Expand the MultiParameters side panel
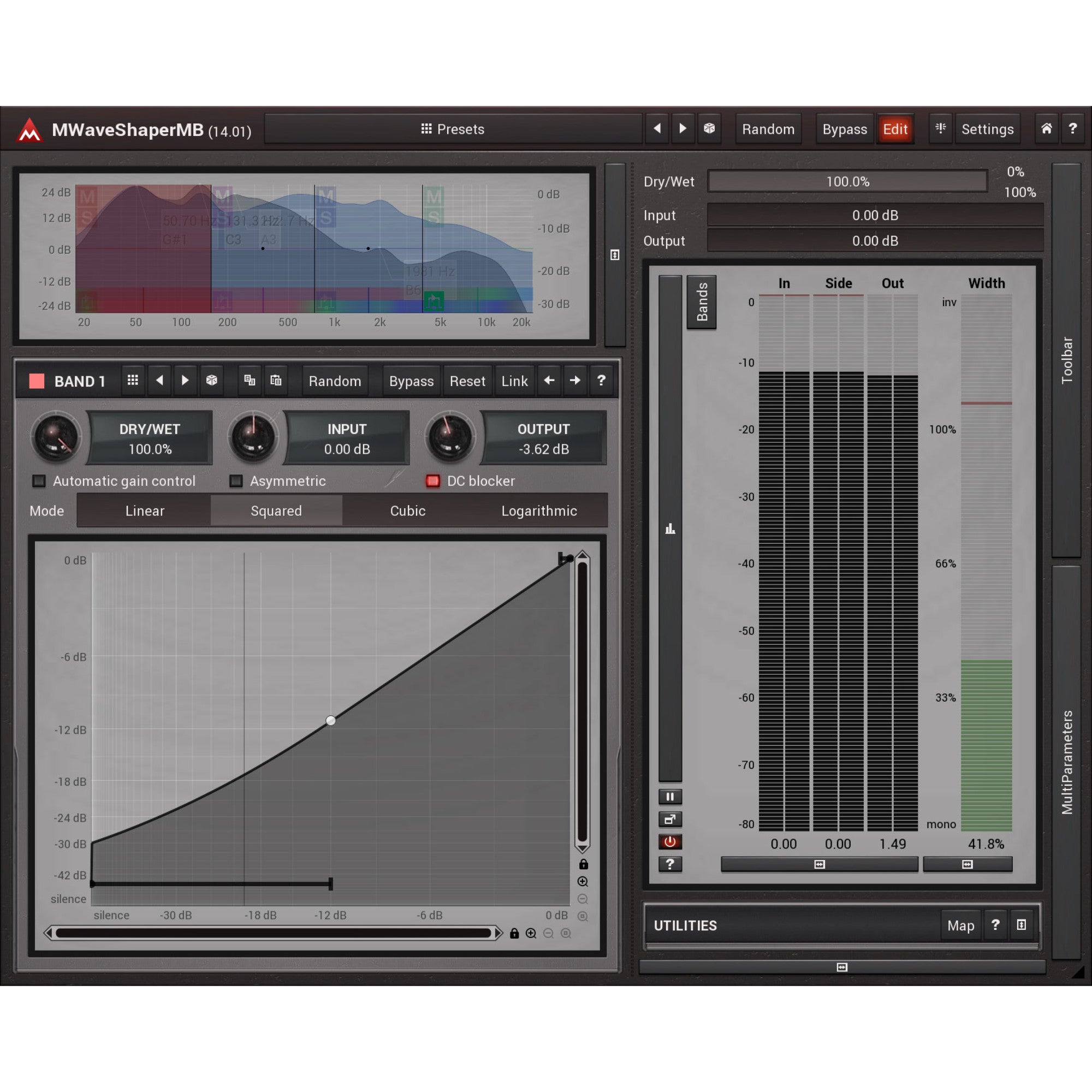 pyautogui.click(x=1066, y=762)
